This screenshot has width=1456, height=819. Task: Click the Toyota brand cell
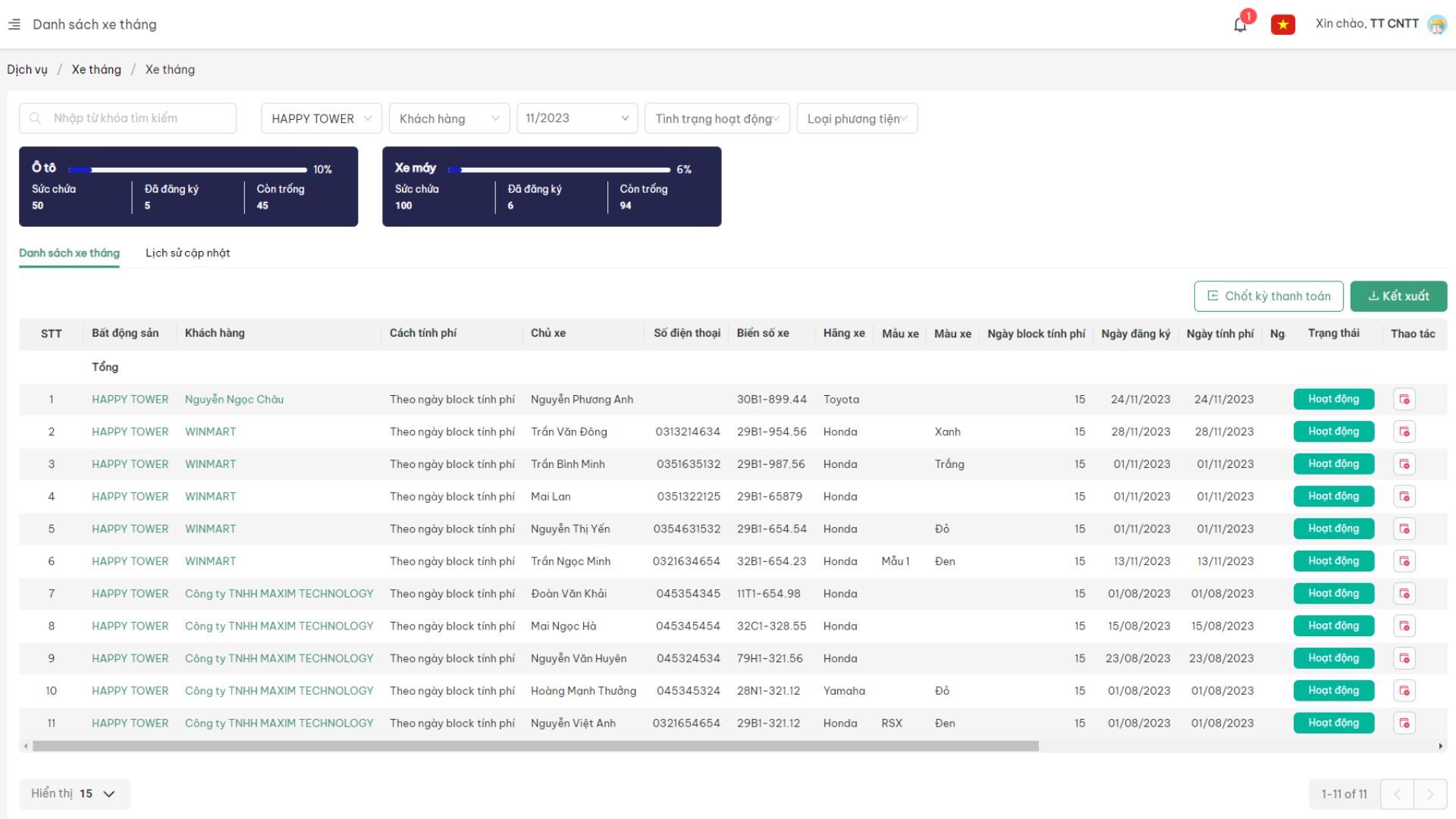pyautogui.click(x=841, y=400)
